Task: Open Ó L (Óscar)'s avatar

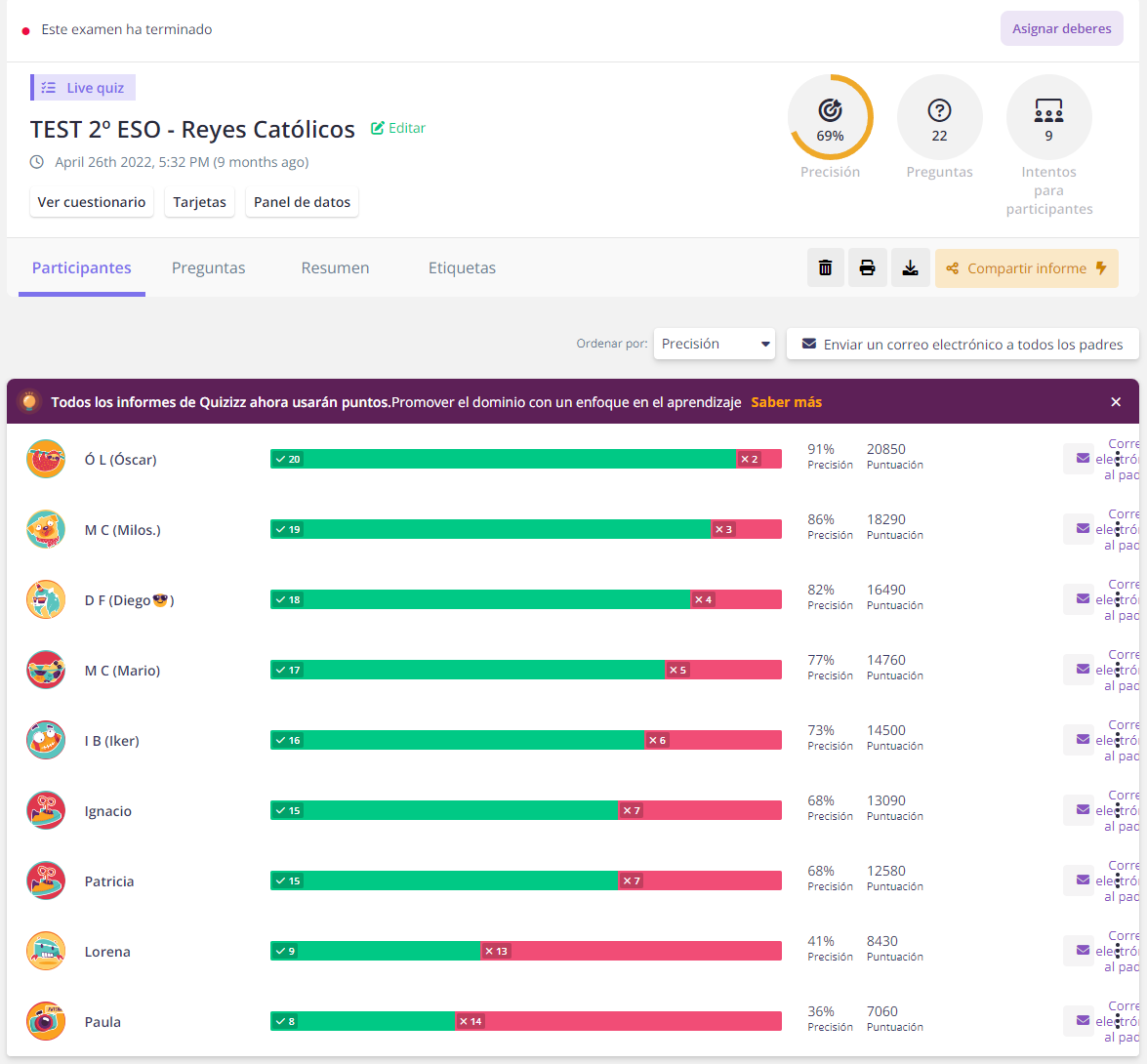Action: coord(46,459)
